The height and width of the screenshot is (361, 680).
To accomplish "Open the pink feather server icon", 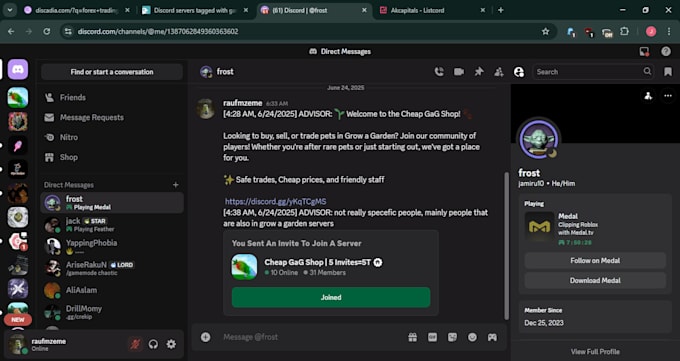I will 18,145.
